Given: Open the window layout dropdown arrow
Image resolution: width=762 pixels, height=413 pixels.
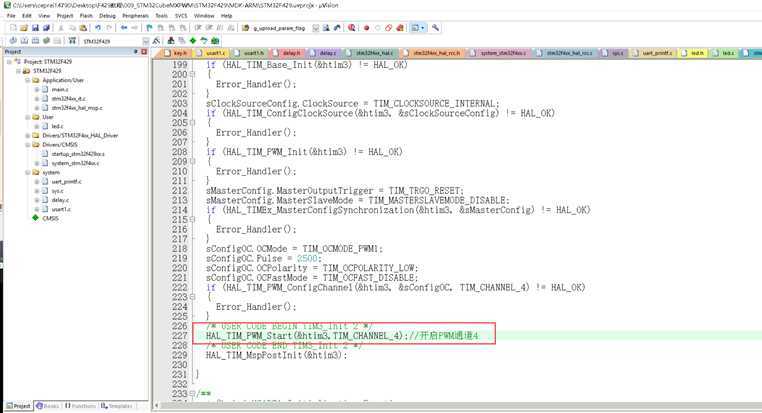Looking at the screenshot, I should (x=422, y=28).
